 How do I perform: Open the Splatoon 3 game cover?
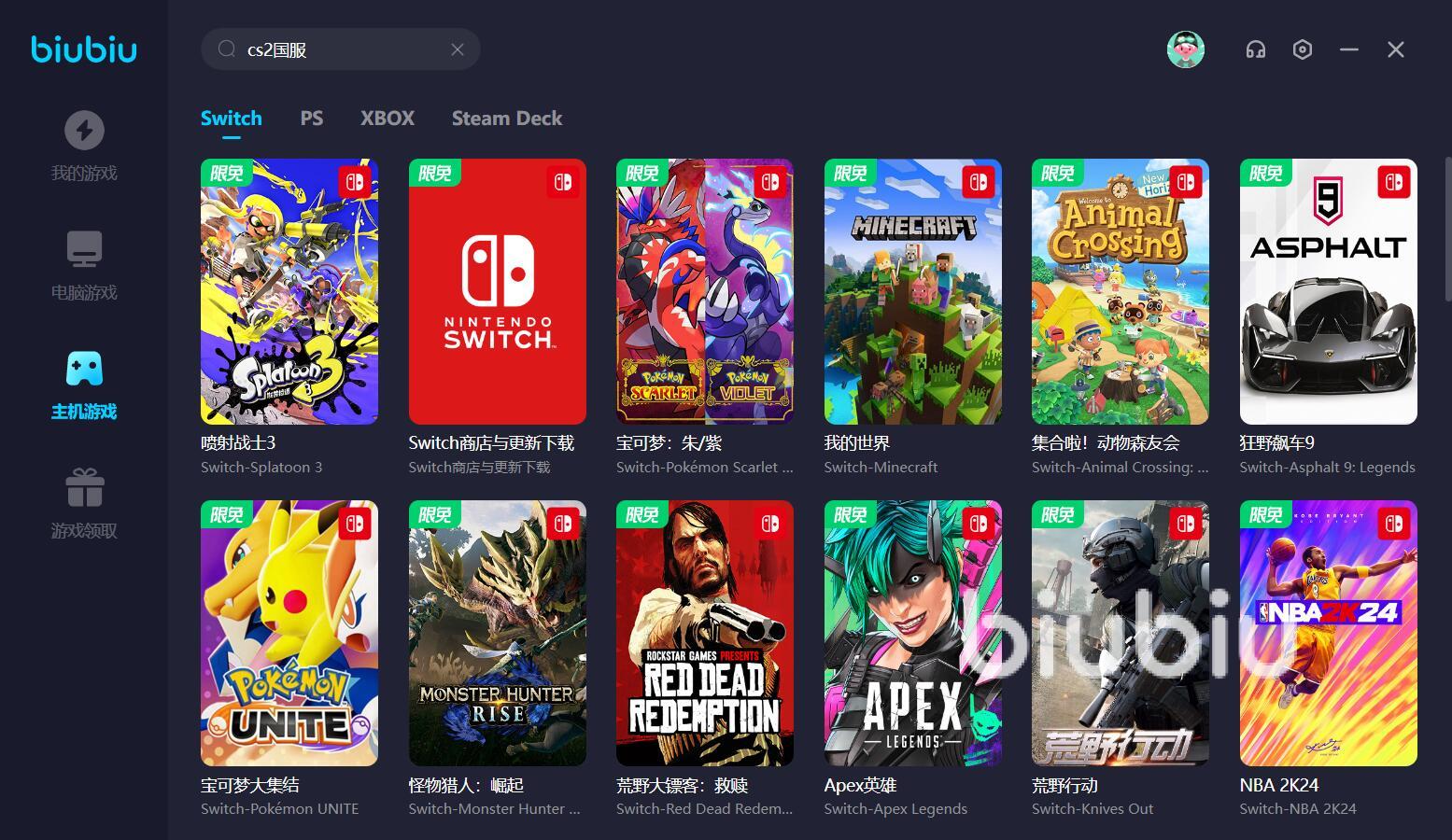[x=289, y=291]
